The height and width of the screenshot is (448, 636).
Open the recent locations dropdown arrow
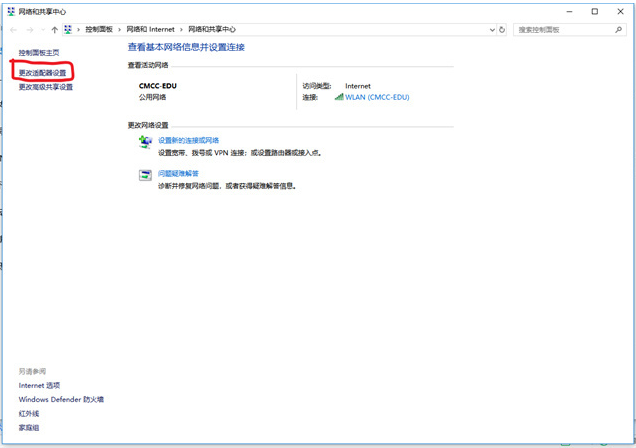tap(43, 30)
